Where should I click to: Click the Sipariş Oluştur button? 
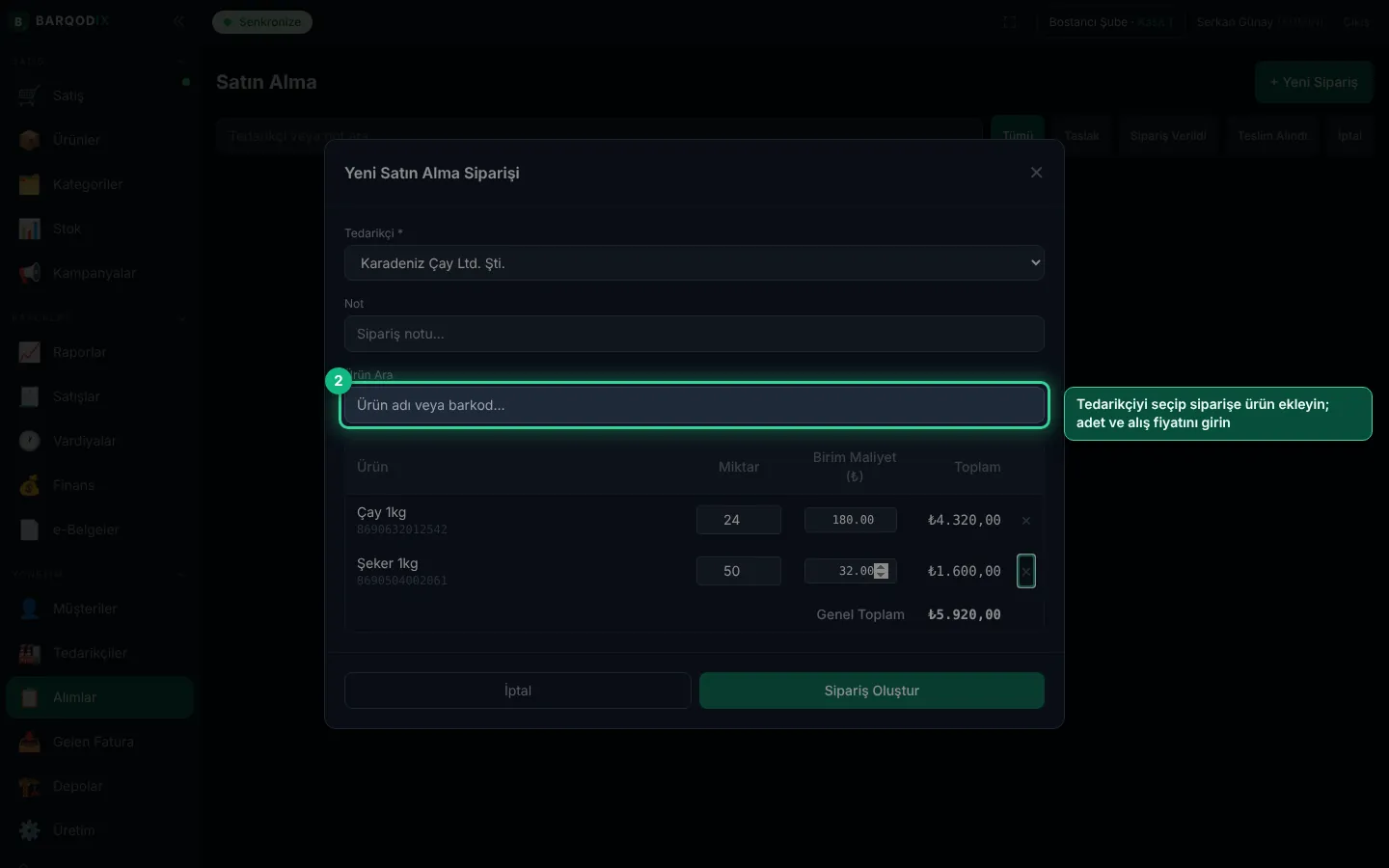(872, 691)
